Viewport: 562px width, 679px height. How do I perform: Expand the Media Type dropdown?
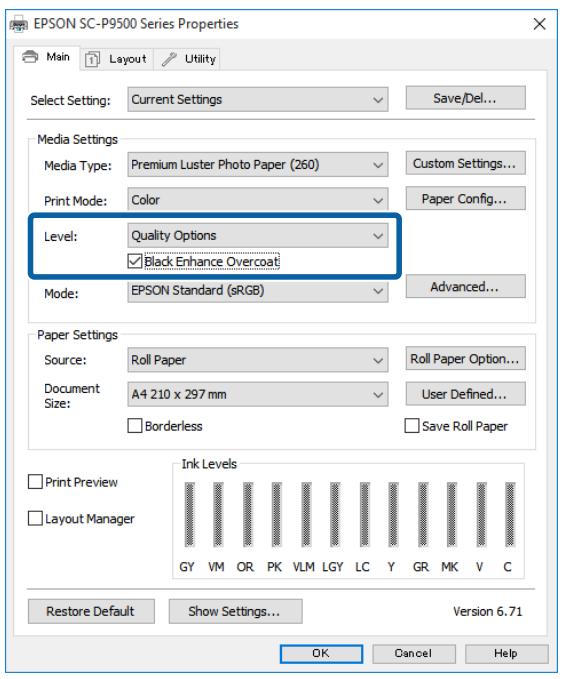coord(258,165)
